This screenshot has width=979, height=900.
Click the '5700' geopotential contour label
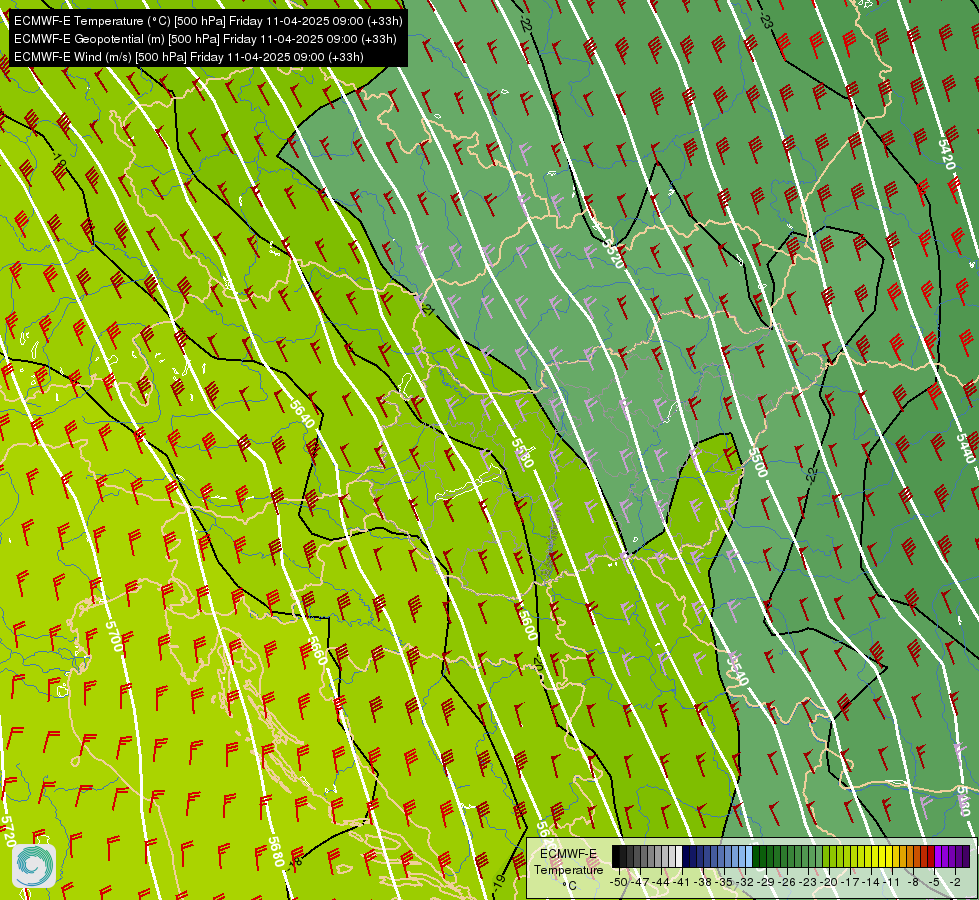pos(114,636)
